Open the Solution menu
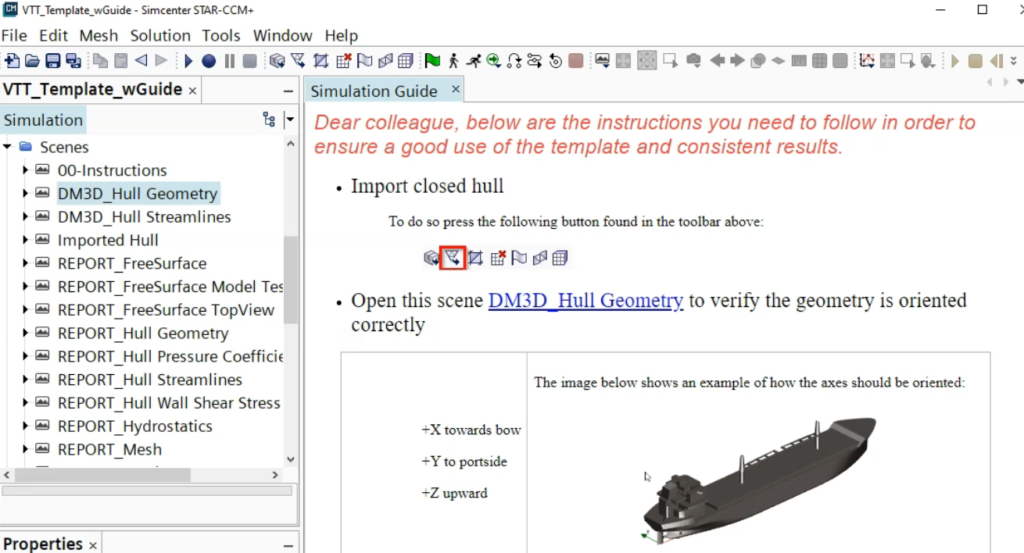1024x553 pixels. coord(160,35)
